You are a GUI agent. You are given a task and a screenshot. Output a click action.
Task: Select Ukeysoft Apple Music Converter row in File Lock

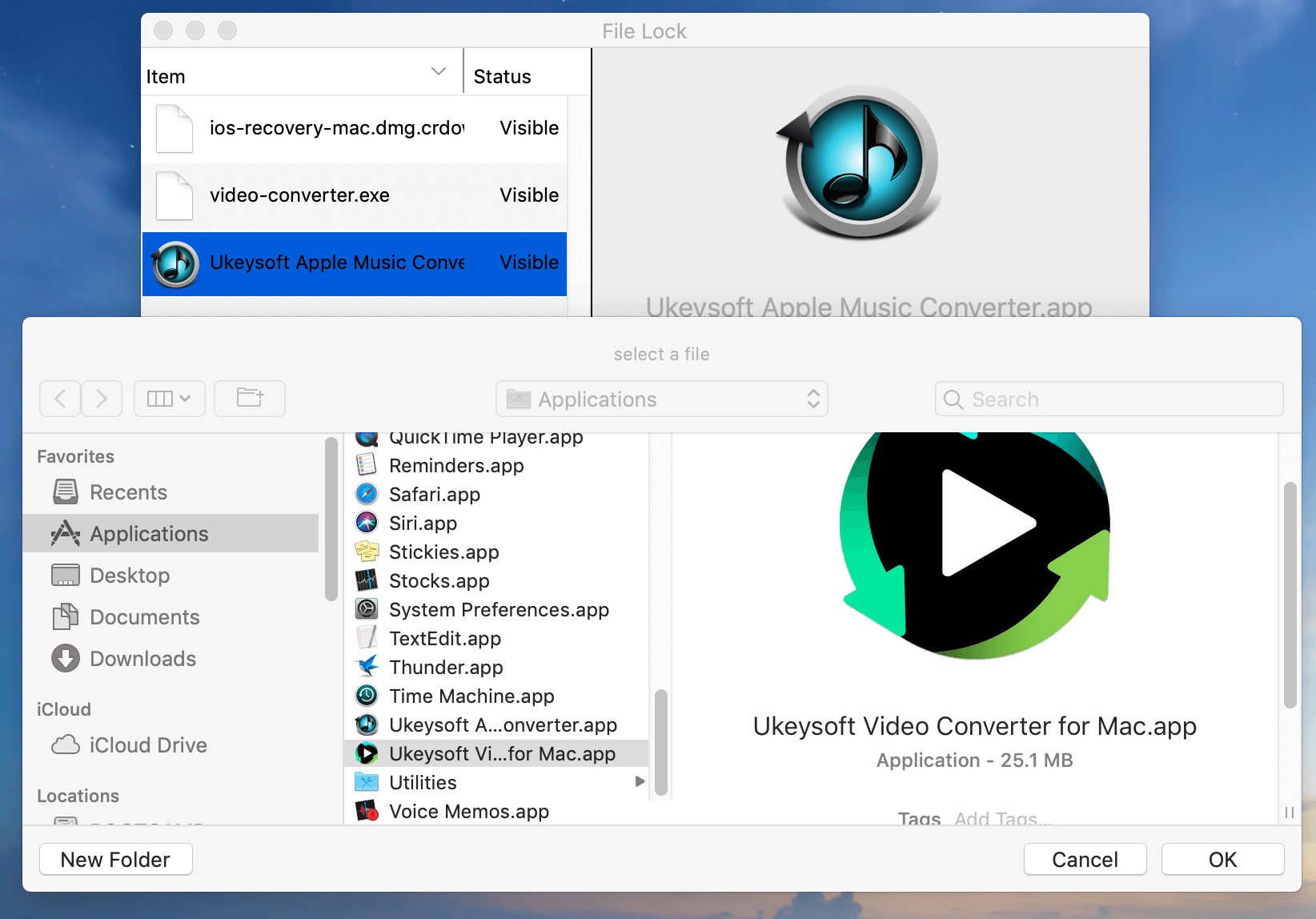pyautogui.click(x=355, y=263)
